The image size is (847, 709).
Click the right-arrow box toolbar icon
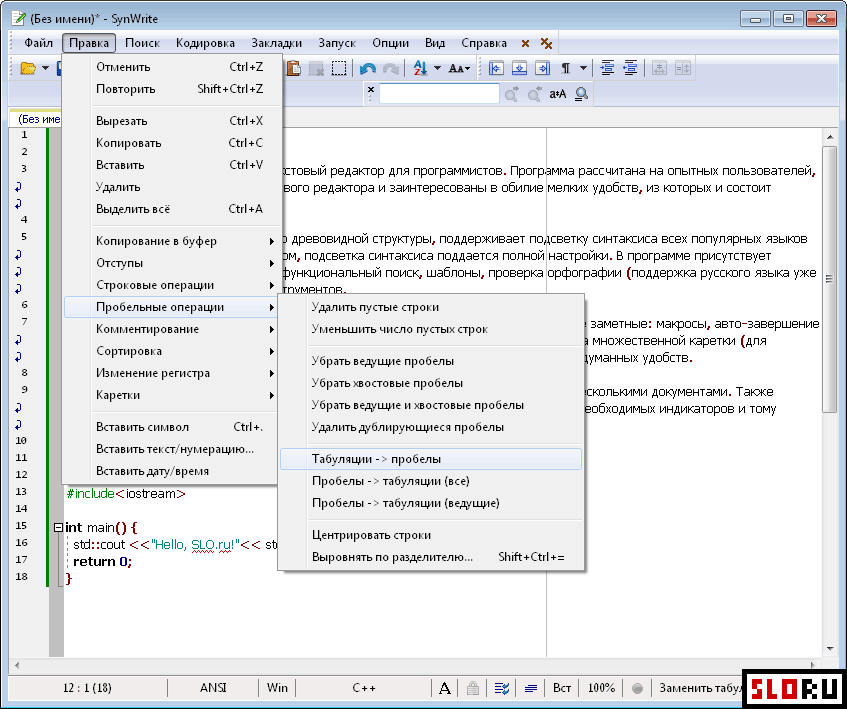point(542,69)
